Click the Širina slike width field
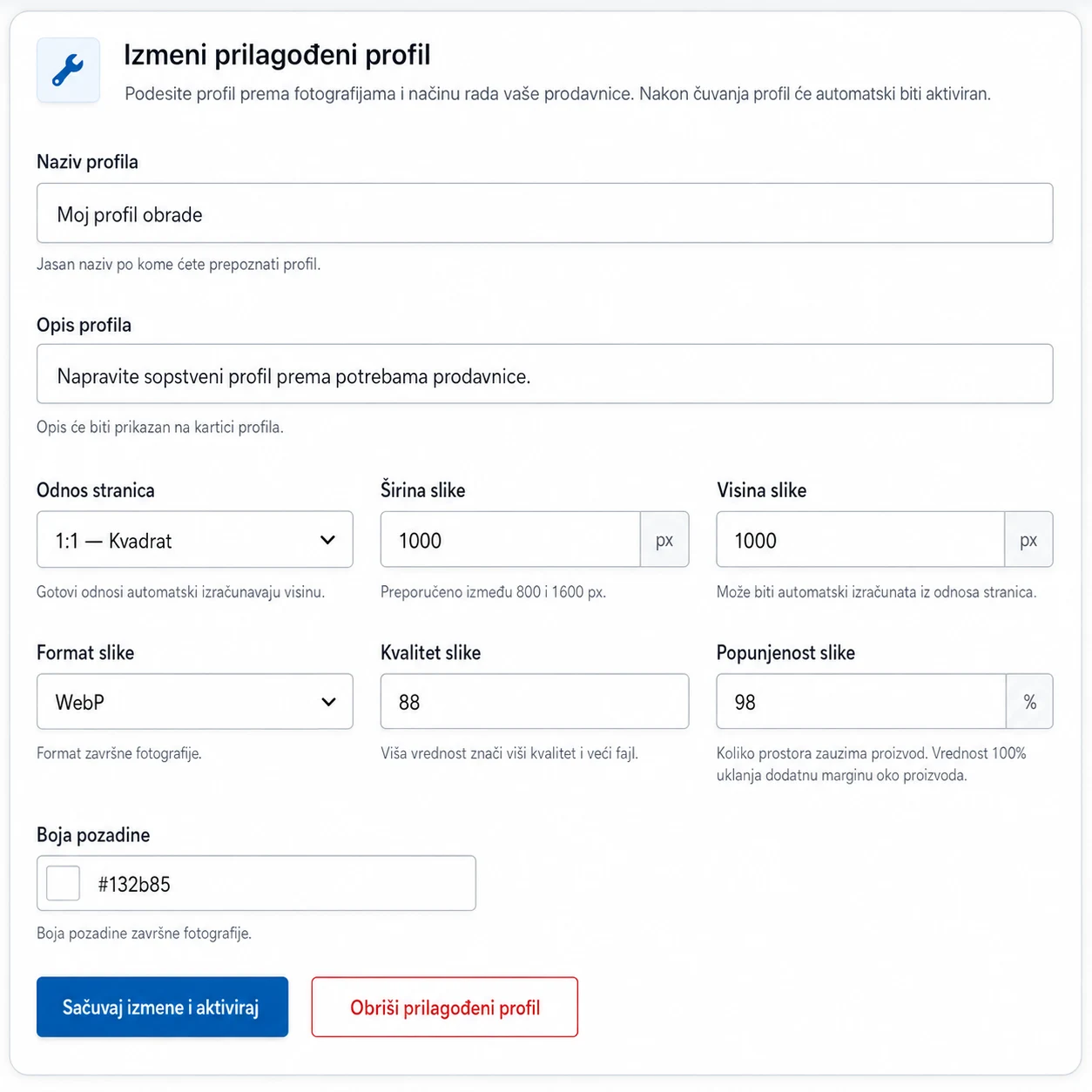Image resolution: width=1092 pixels, height=1092 pixels. (510, 540)
